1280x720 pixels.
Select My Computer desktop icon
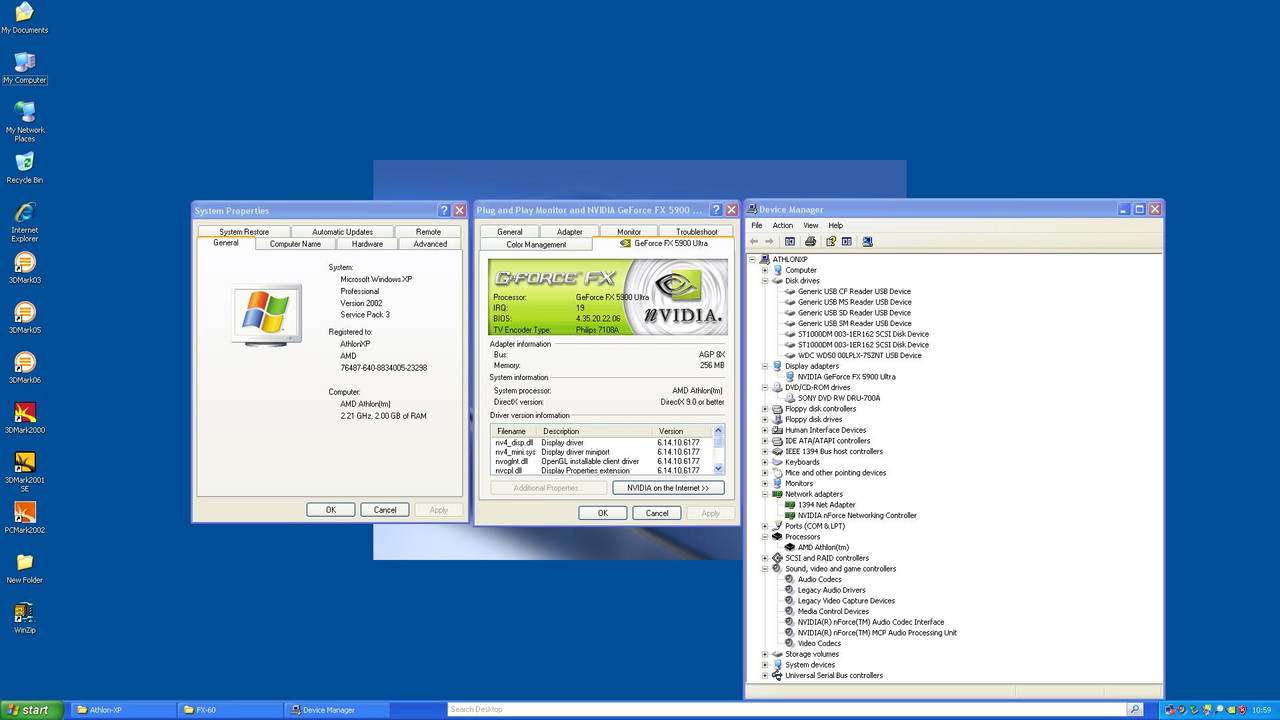[24, 67]
